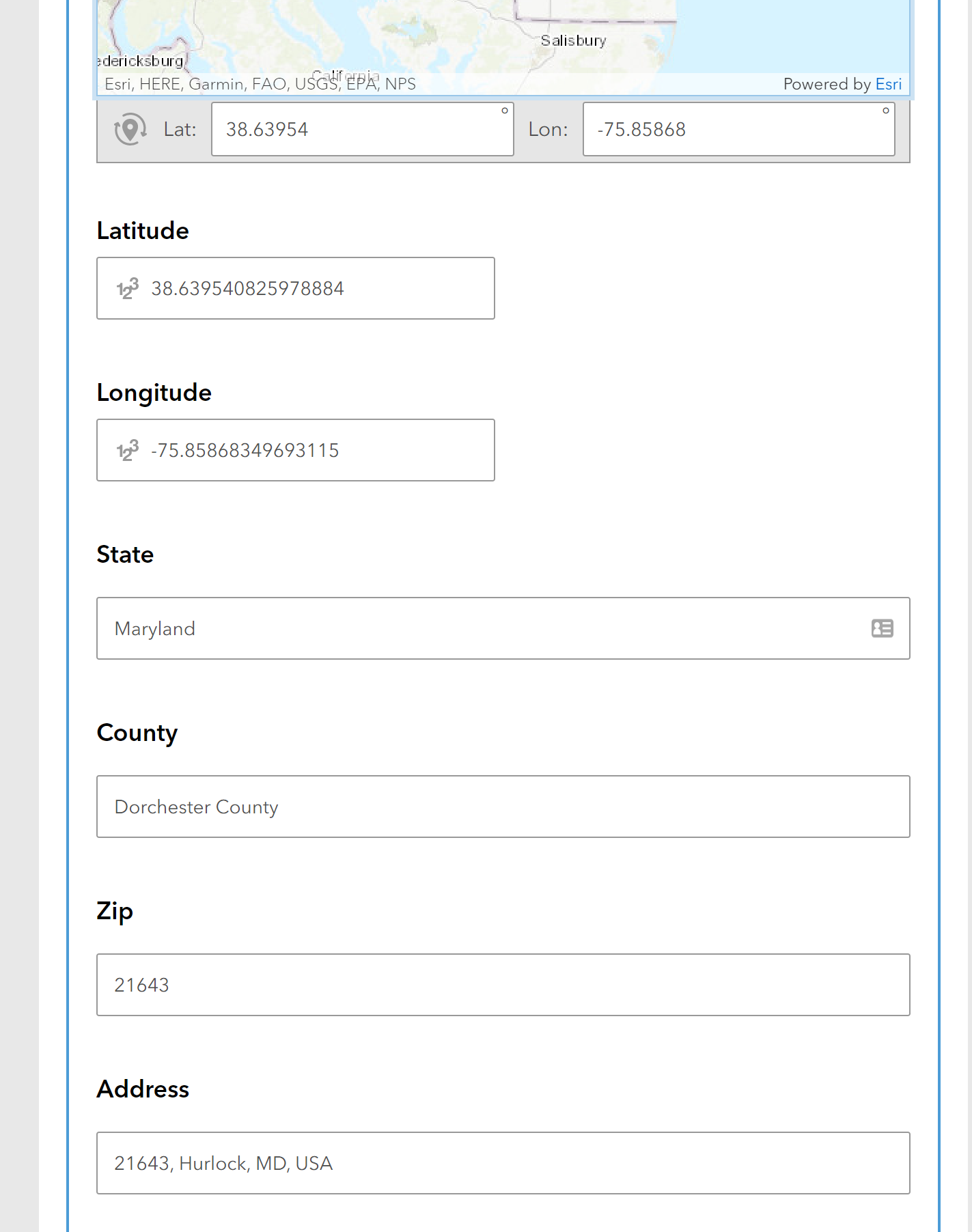Screen dimensions: 972x1232
Task: Click the Zip field showing 21643
Action: (x=503, y=985)
